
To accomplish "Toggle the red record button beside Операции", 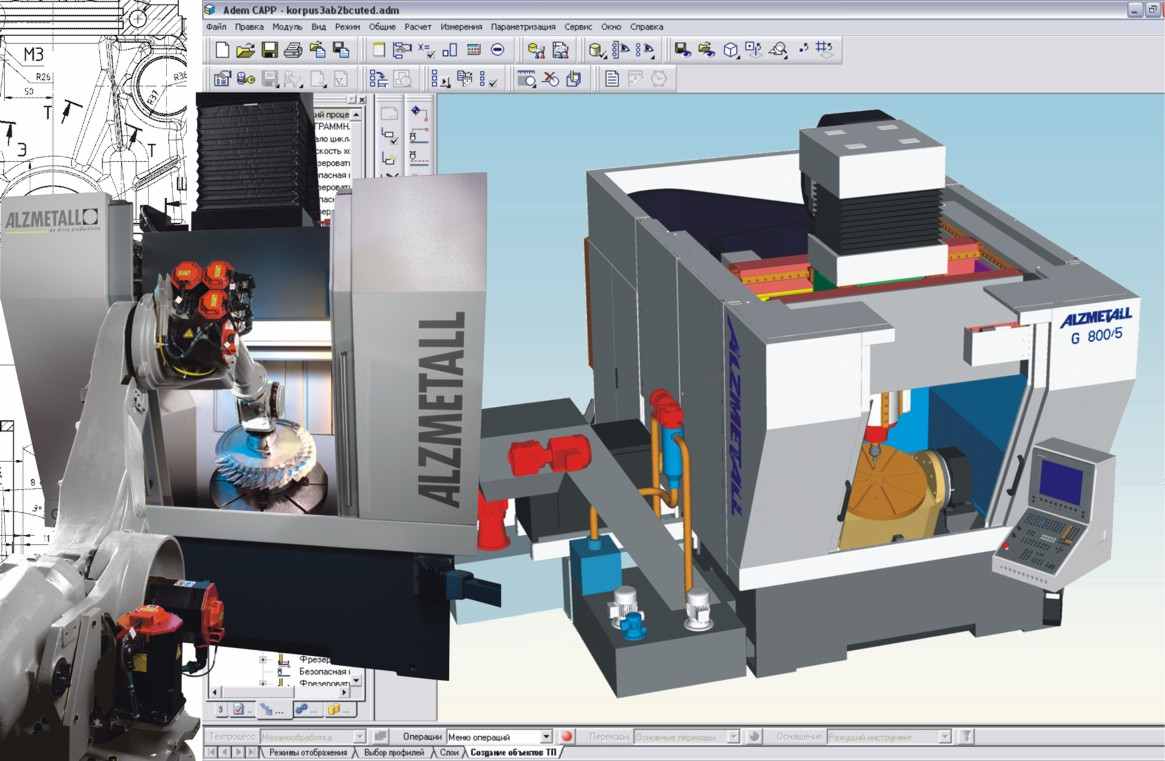I will pos(567,736).
